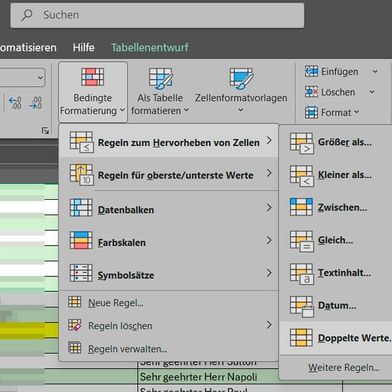Select Regeln verwalten...

point(169,349)
